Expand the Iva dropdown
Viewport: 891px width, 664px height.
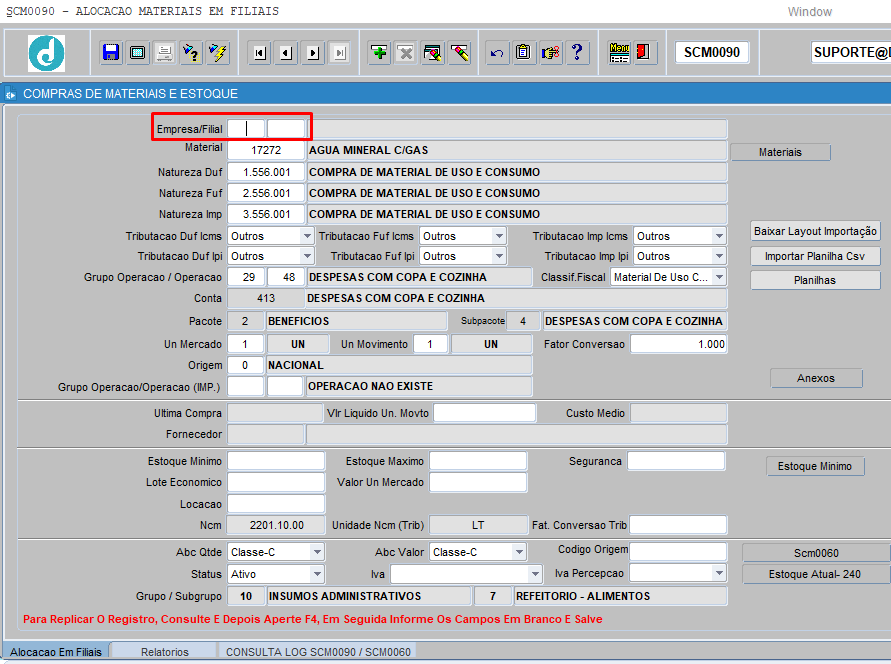[534, 574]
